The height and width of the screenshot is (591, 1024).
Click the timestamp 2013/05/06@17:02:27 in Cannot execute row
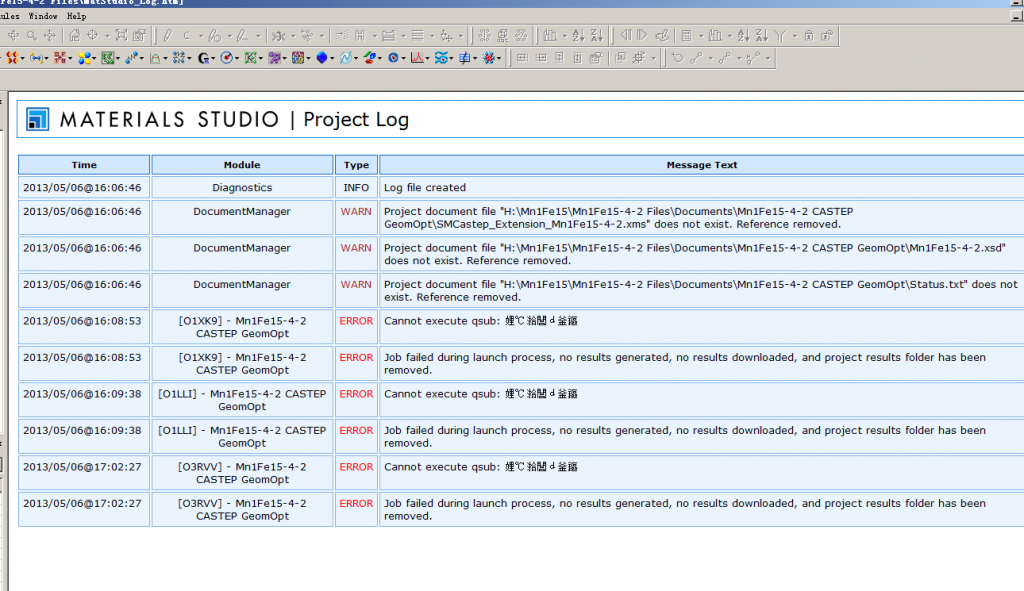click(82, 467)
